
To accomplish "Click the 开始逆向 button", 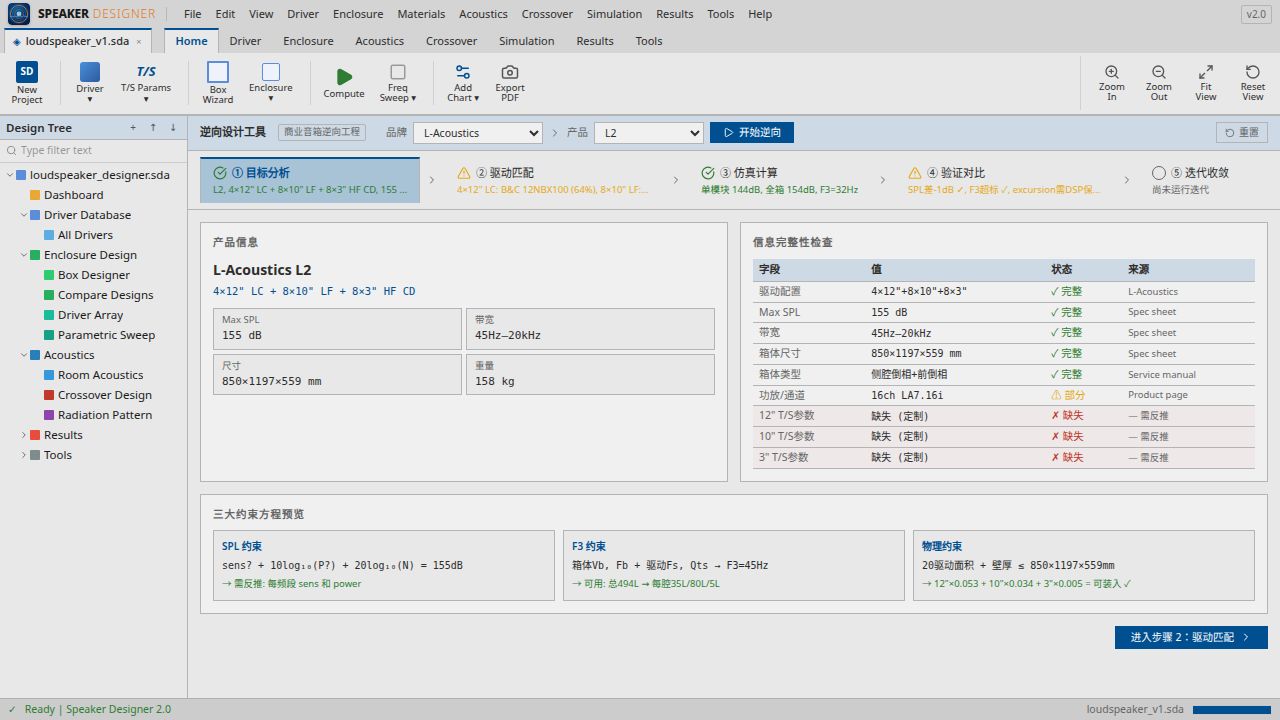I will point(752,133).
